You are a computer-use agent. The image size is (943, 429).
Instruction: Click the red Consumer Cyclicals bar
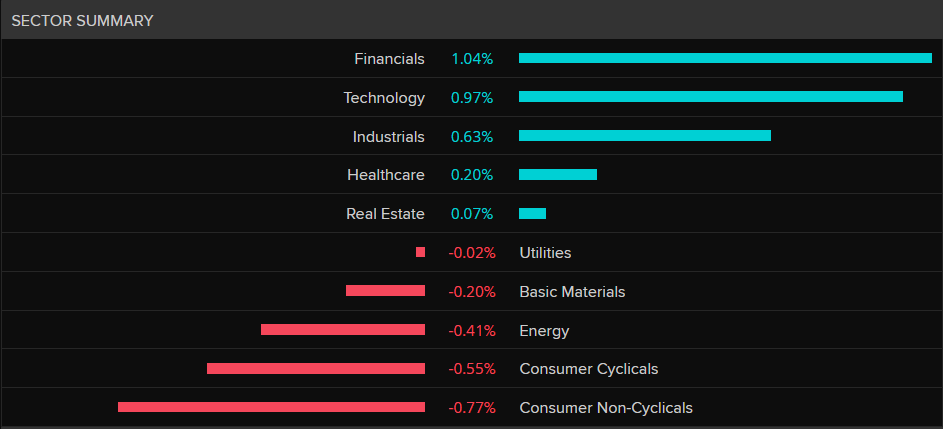(x=315, y=368)
